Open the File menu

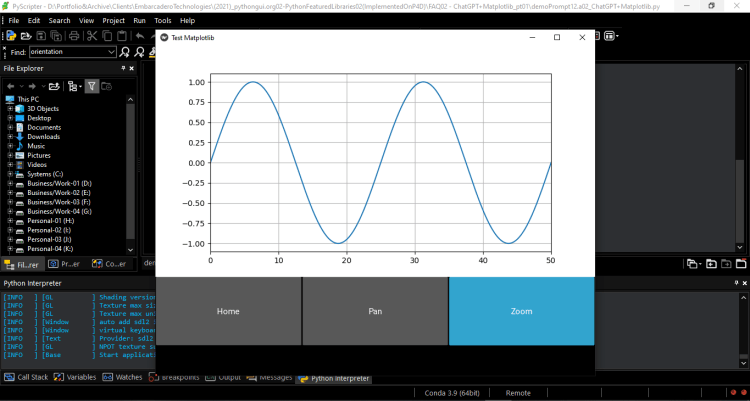(x=14, y=21)
